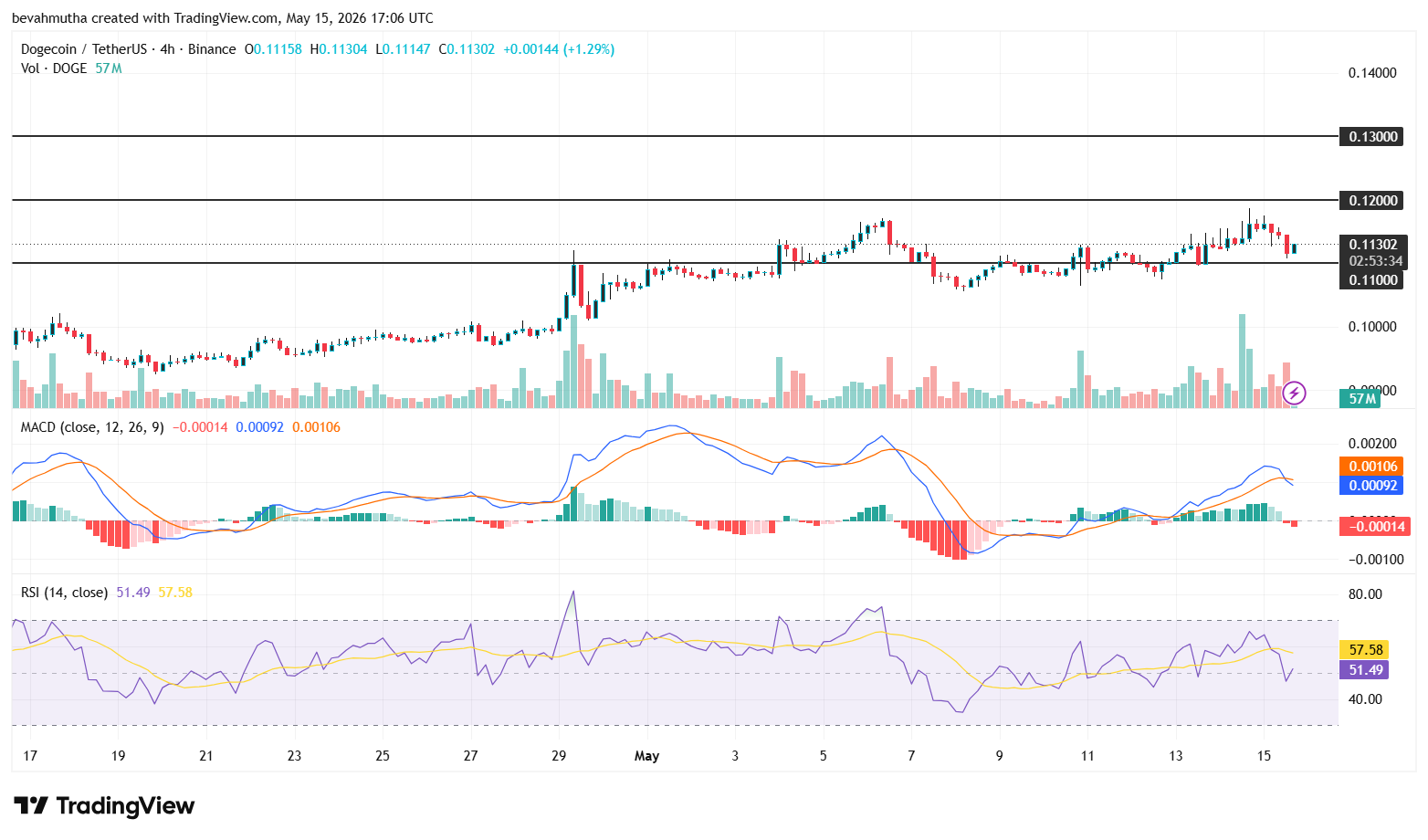The height and width of the screenshot is (840, 1428).
Task: Select the RSI (14, close) legend label
Action: 64,593
